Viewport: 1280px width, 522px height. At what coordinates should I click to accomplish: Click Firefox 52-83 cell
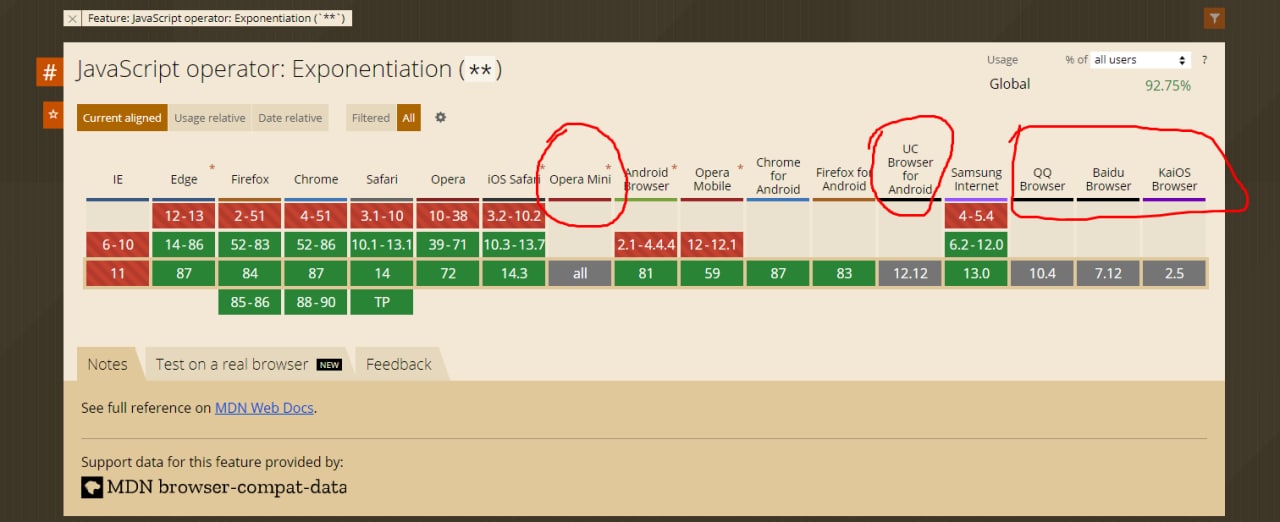coord(250,245)
